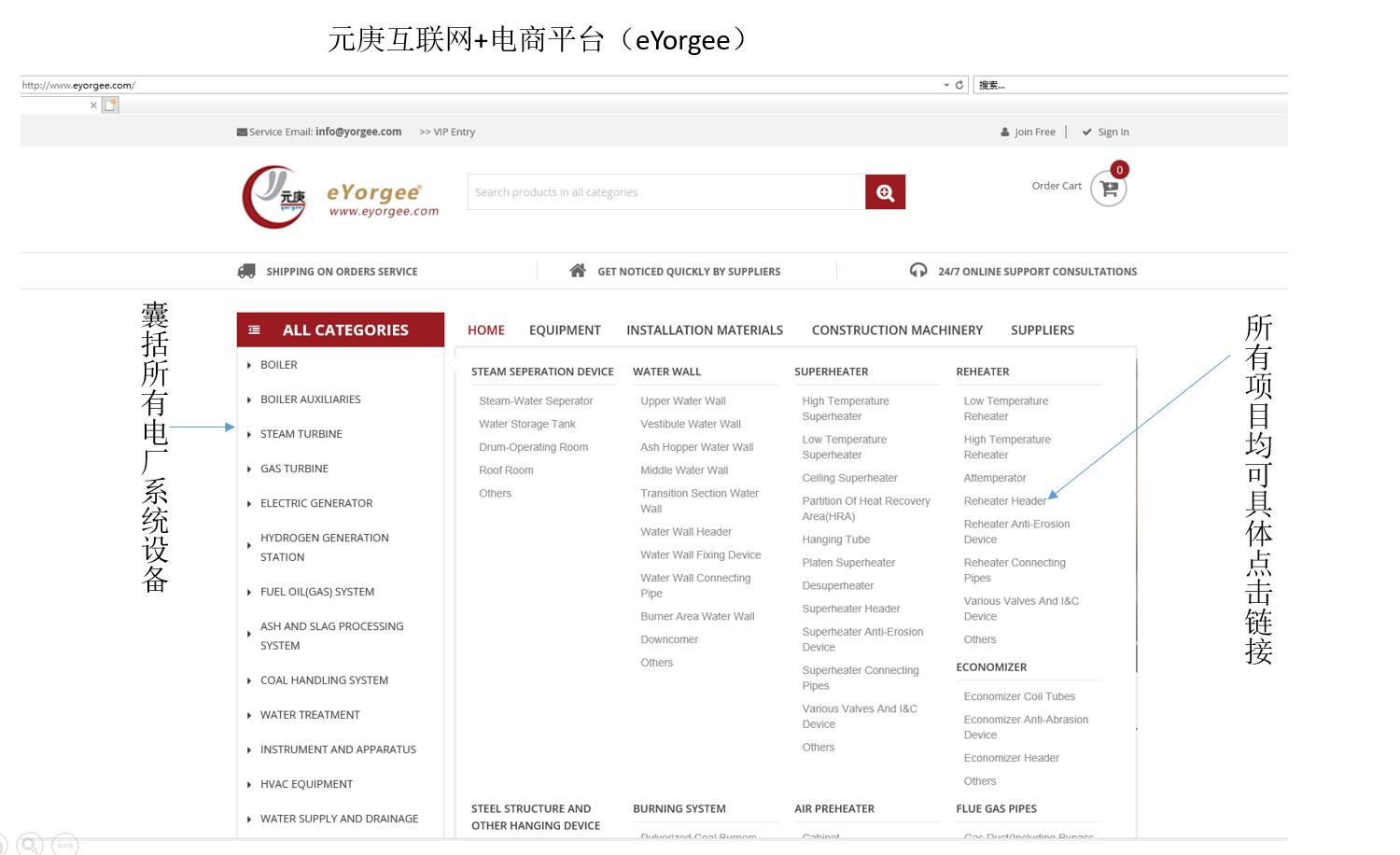Expand the ELECTRIC GENERATOR category arrow
The height and width of the screenshot is (855, 1400).
pos(249,504)
